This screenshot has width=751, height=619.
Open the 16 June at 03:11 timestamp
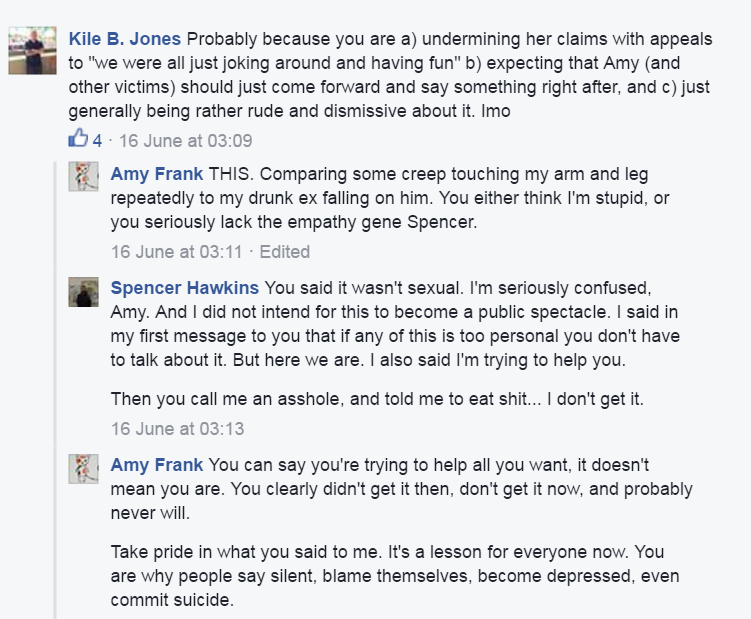177,252
